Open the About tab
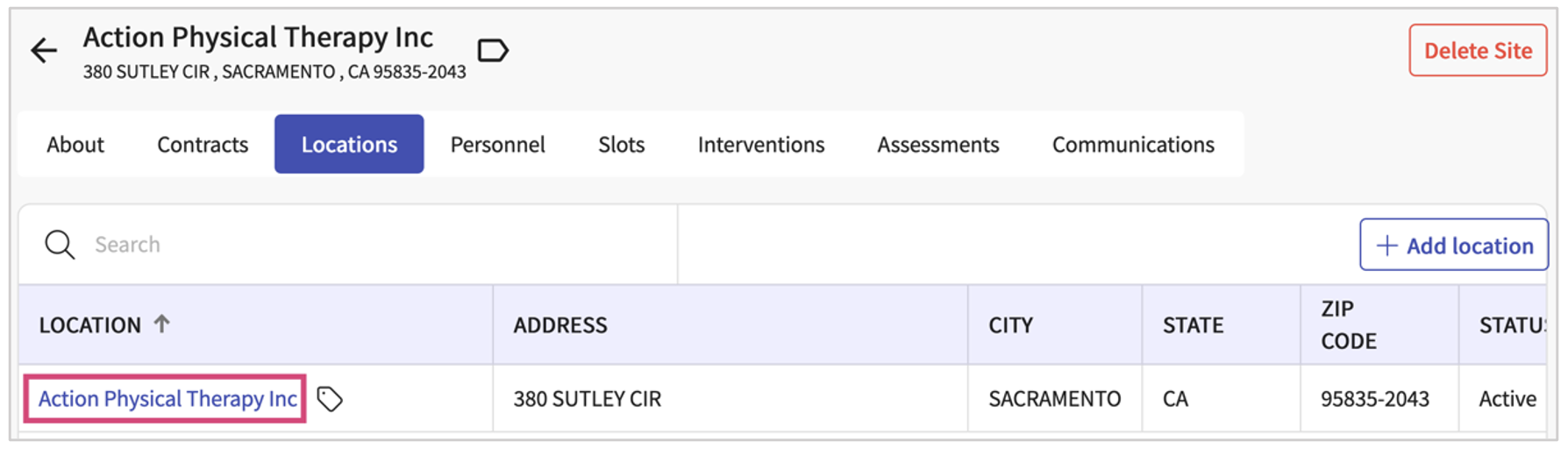 (x=75, y=145)
